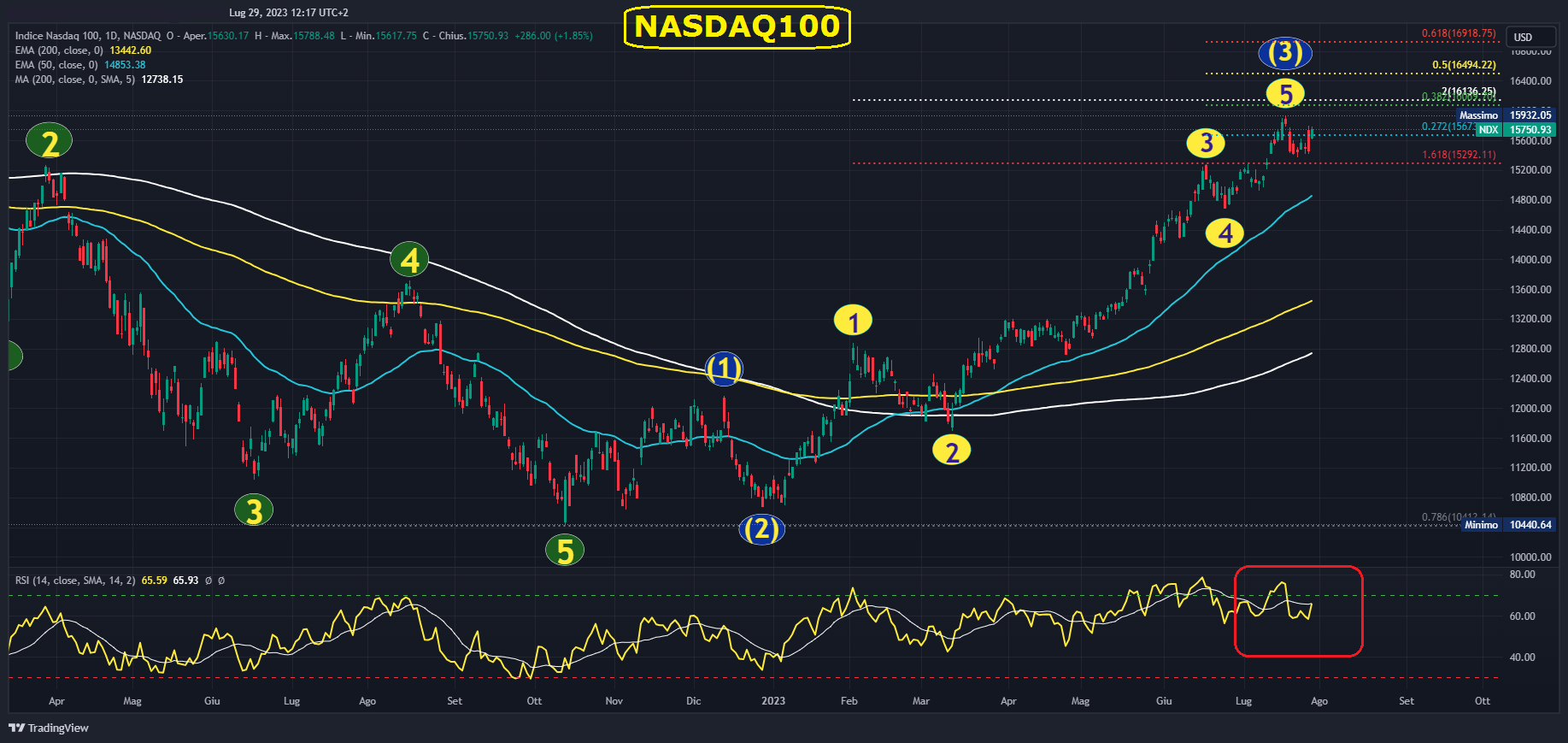Screen dimensions: 1568x743
Task: Click the 16400.00 price scale label
Action: (1530, 81)
